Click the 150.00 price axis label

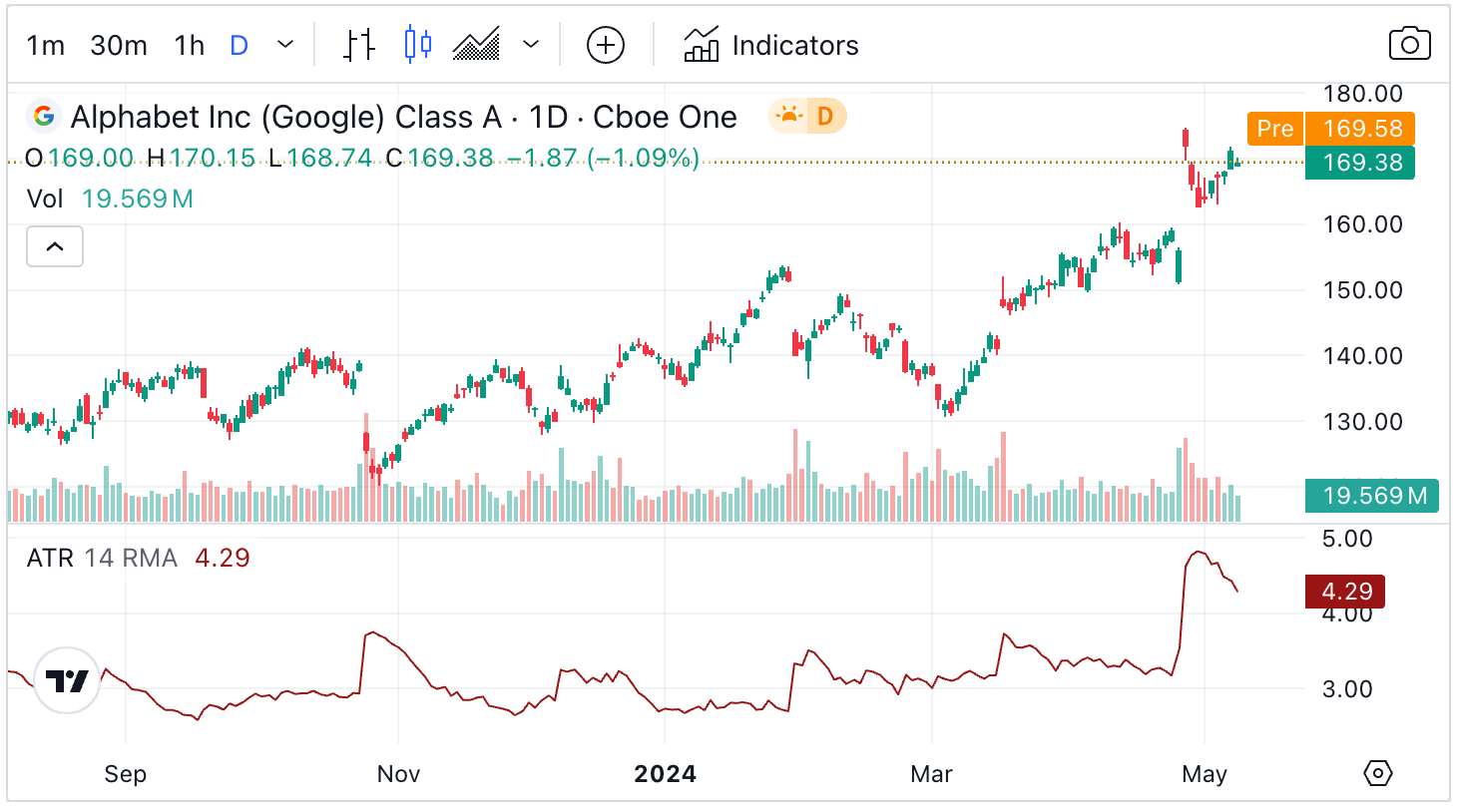(1362, 290)
